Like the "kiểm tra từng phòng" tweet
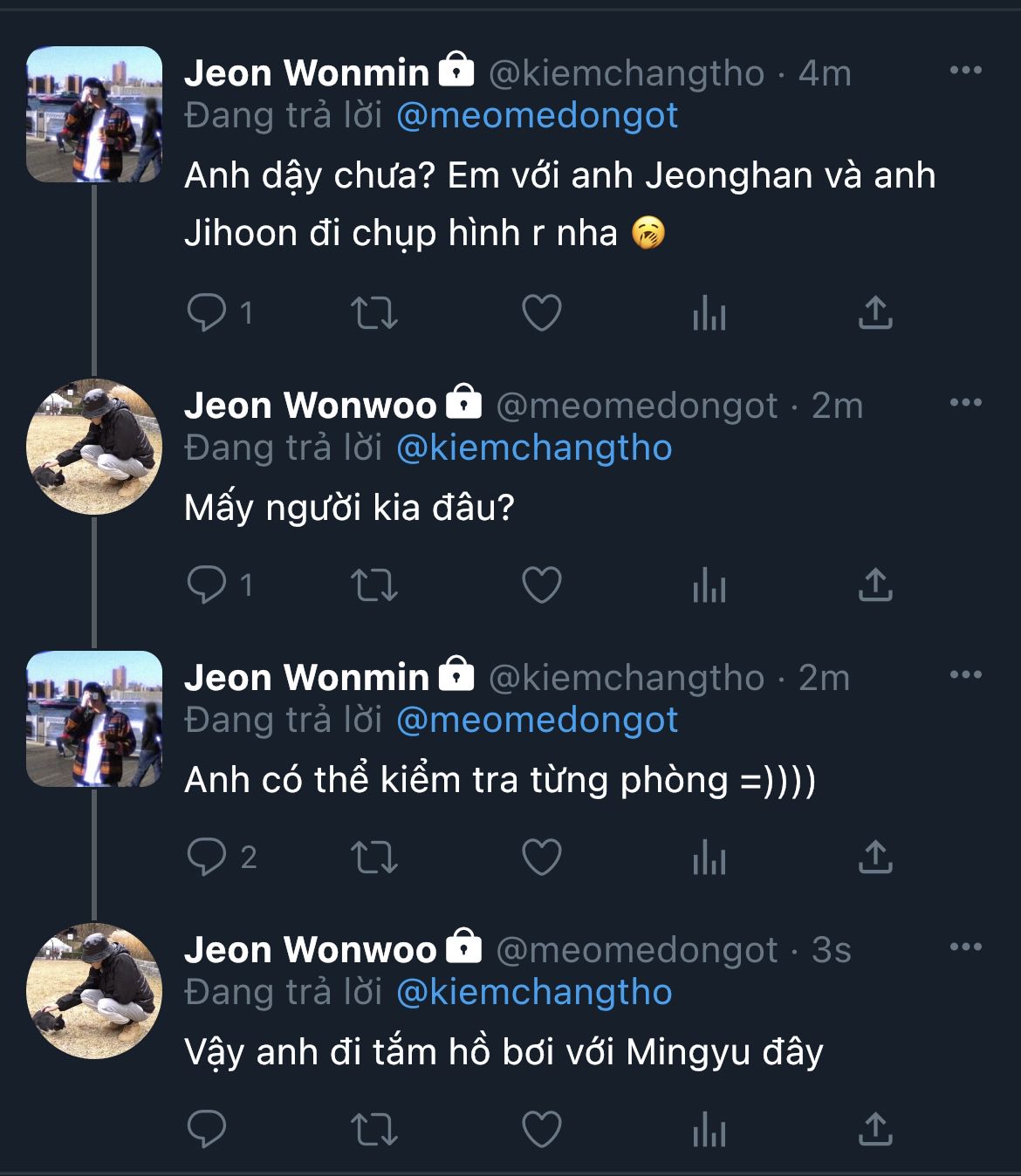1021x1176 pixels. click(541, 858)
